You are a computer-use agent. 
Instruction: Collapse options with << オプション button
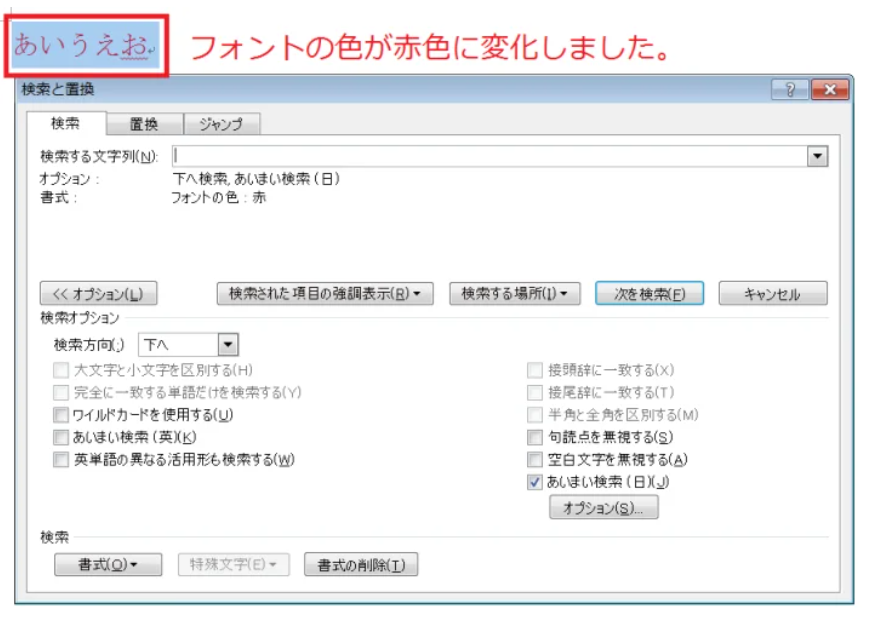(98, 294)
